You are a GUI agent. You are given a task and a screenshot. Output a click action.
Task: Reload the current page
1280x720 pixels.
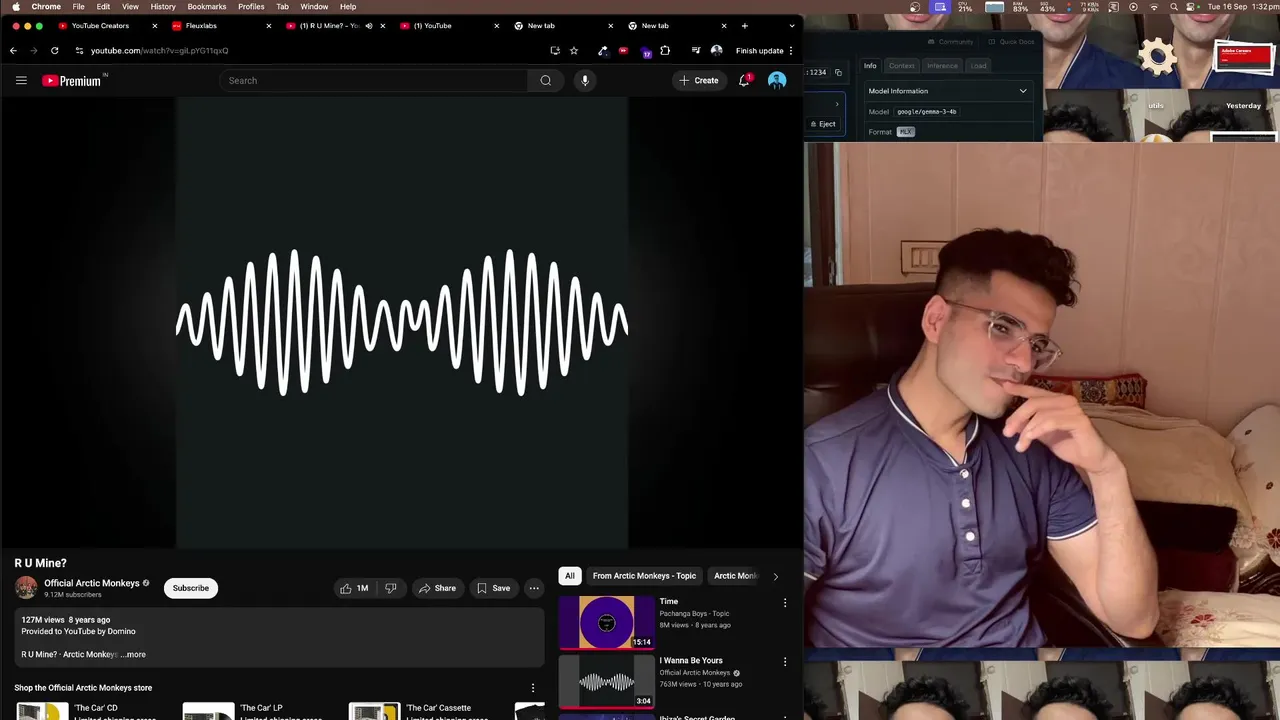[54, 50]
